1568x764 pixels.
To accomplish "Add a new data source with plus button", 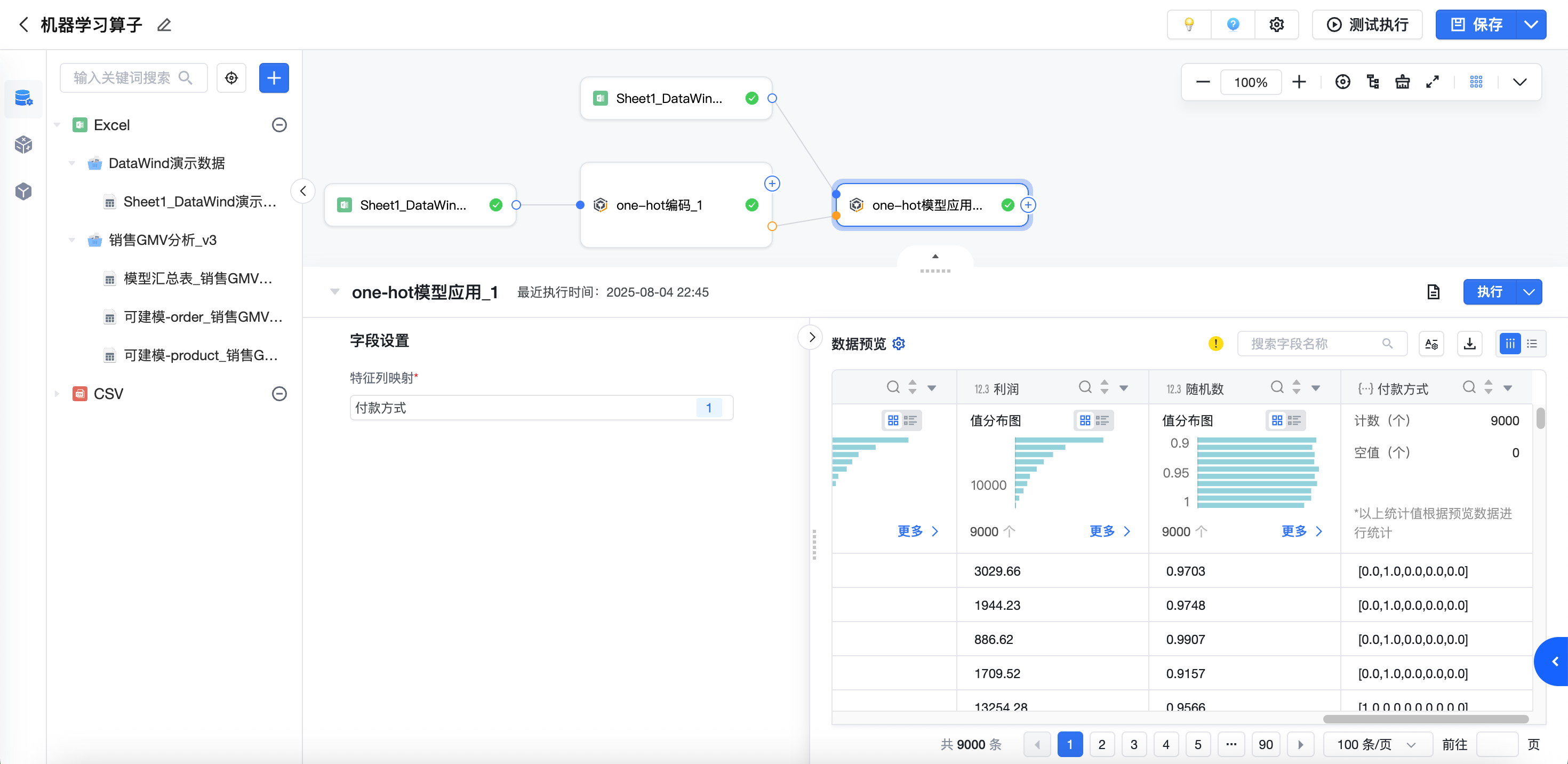I will click(x=274, y=78).
